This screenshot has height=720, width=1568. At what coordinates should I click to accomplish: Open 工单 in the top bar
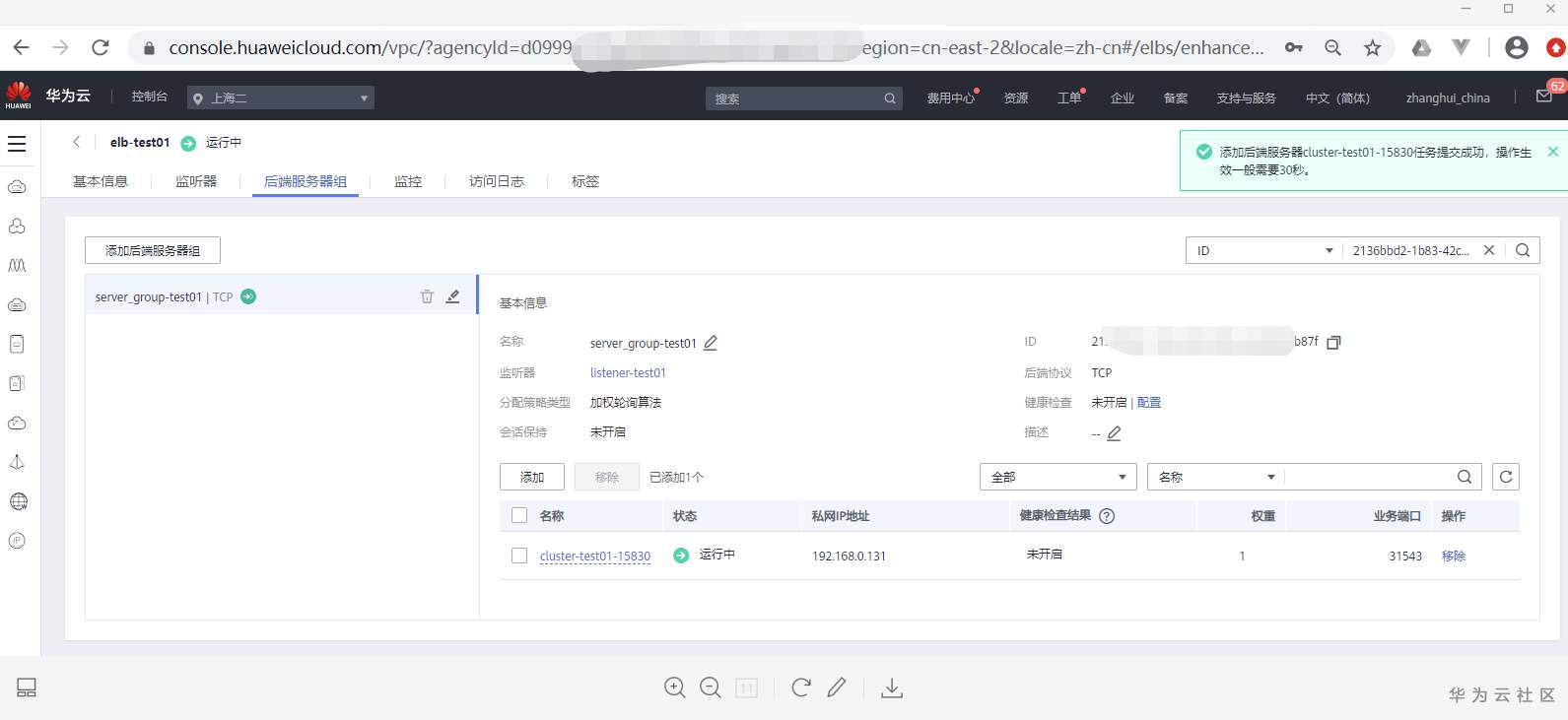[x=1069, y=98]
